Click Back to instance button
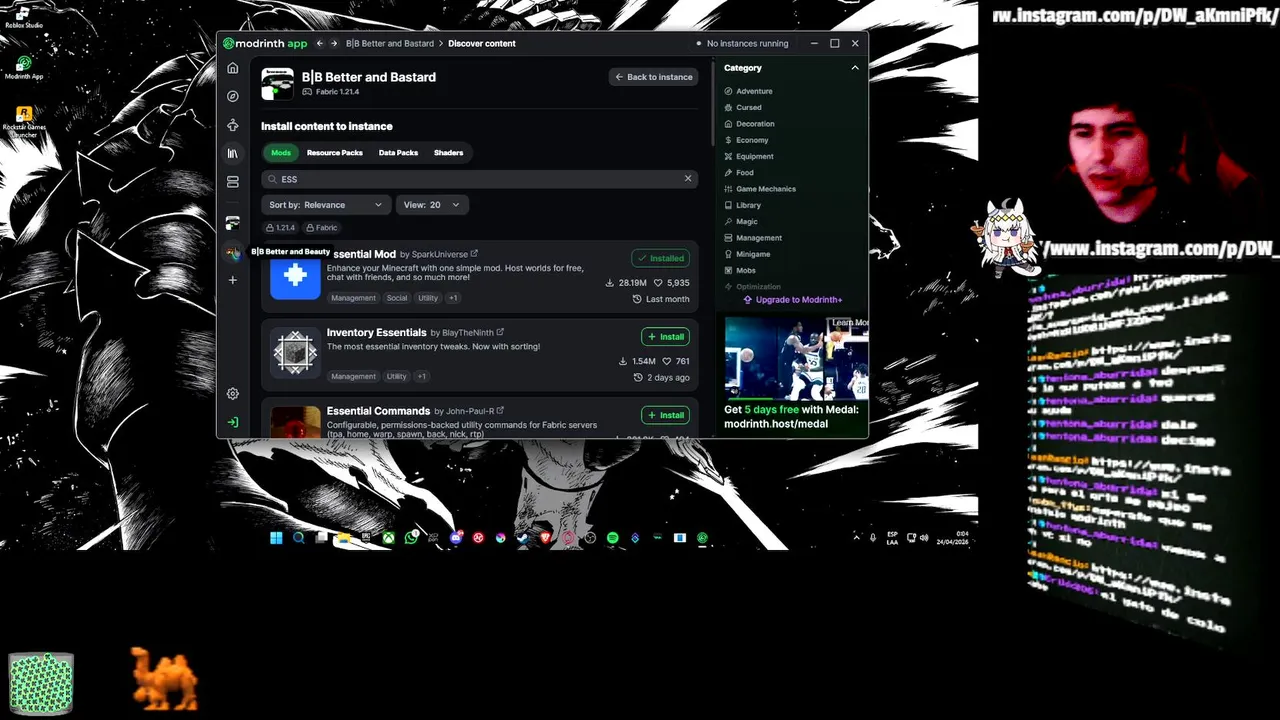This screenshot has height=720, width=1280. click(653, 77)
